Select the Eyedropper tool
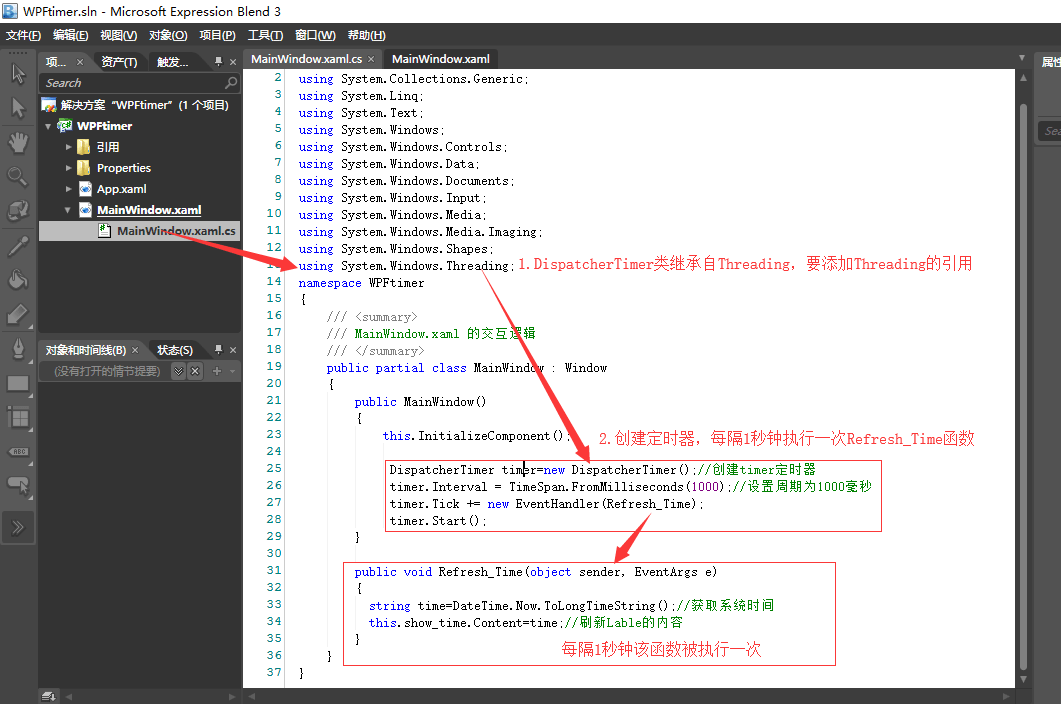Viewport: 1061px width, 704px height. pos(18,246)
